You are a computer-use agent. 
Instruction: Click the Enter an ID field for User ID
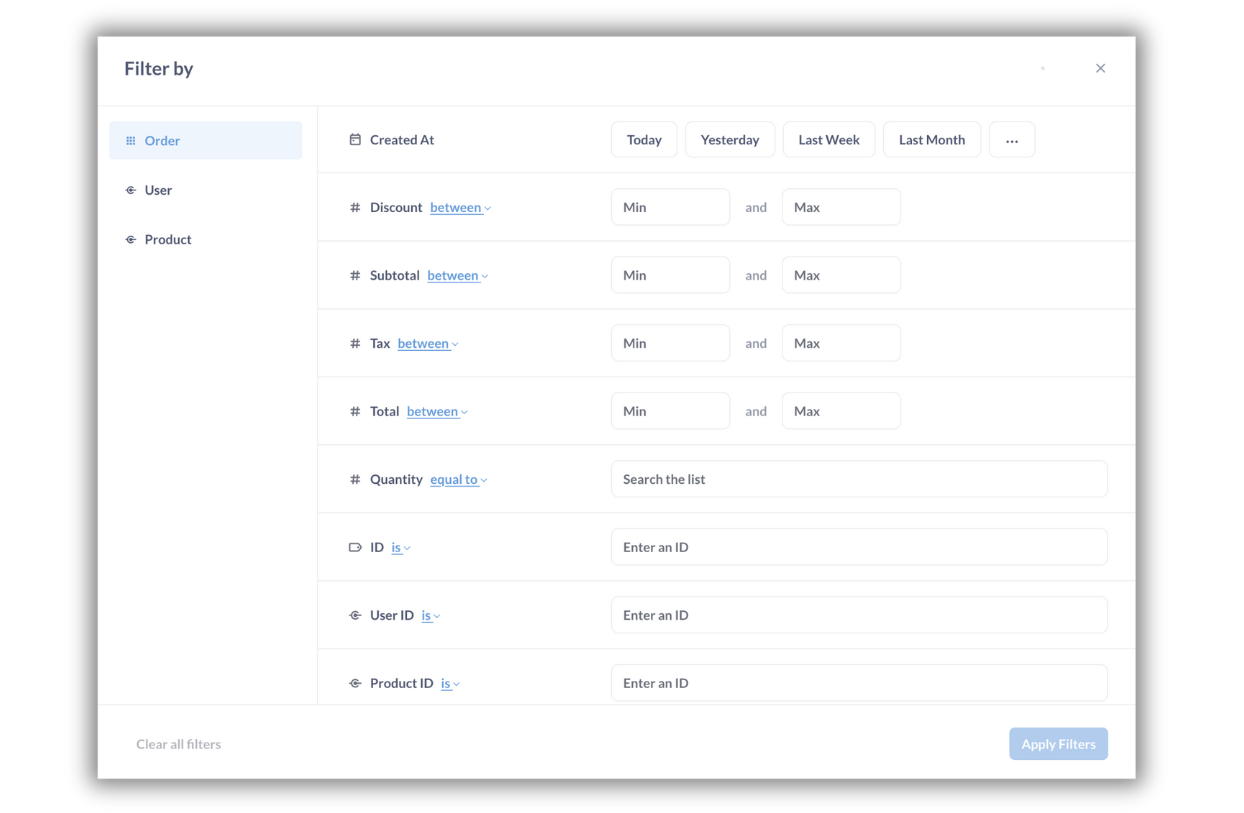click(x=859, y=615)
